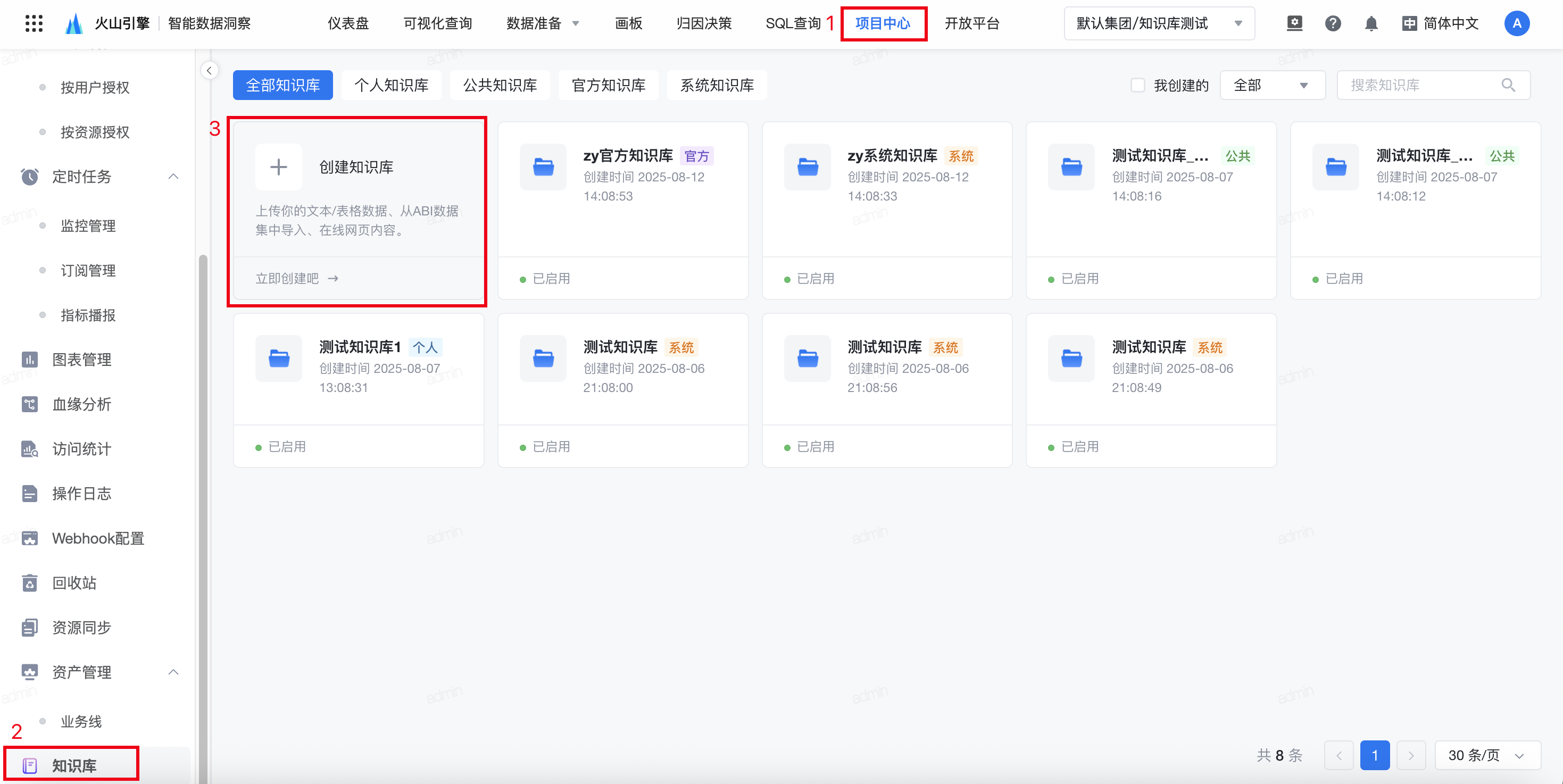Switch to the 个人知识库 tab
This screenshot has width=1563, height=784.
(x=392, y=86)
